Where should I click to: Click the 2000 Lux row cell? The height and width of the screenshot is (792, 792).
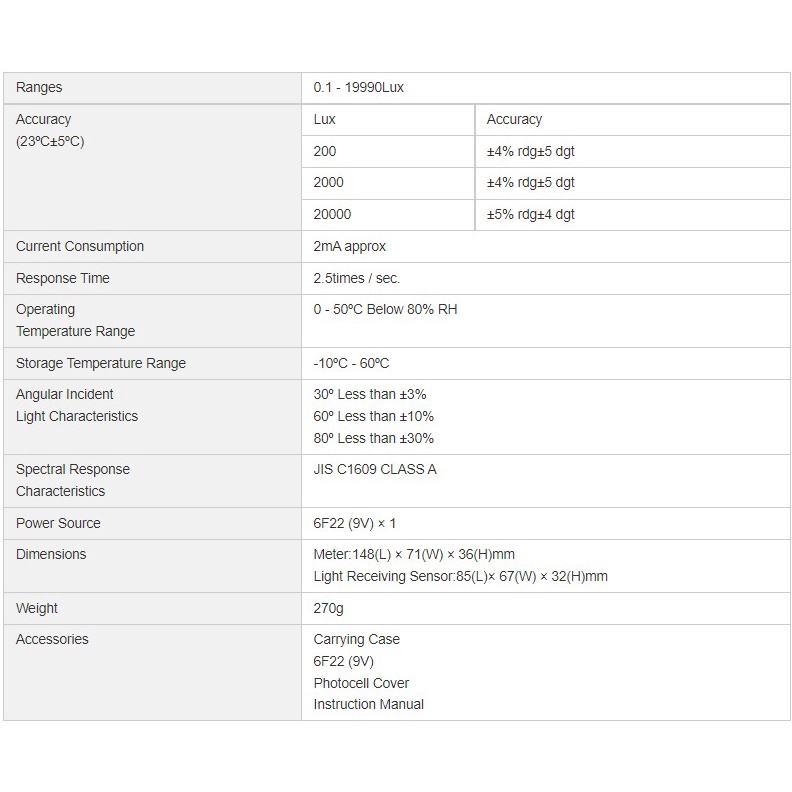(329, 183)
